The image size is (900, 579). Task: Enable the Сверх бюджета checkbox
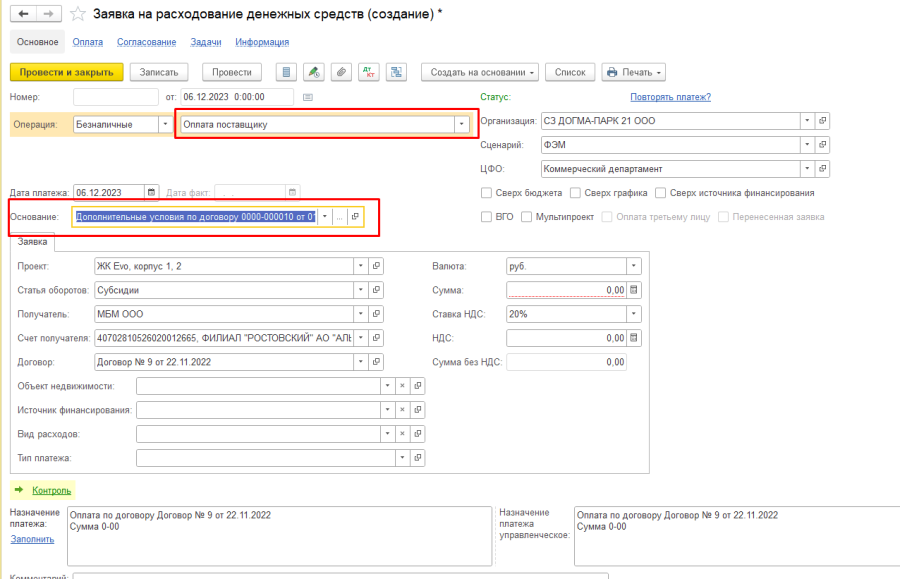pos(487,193)
